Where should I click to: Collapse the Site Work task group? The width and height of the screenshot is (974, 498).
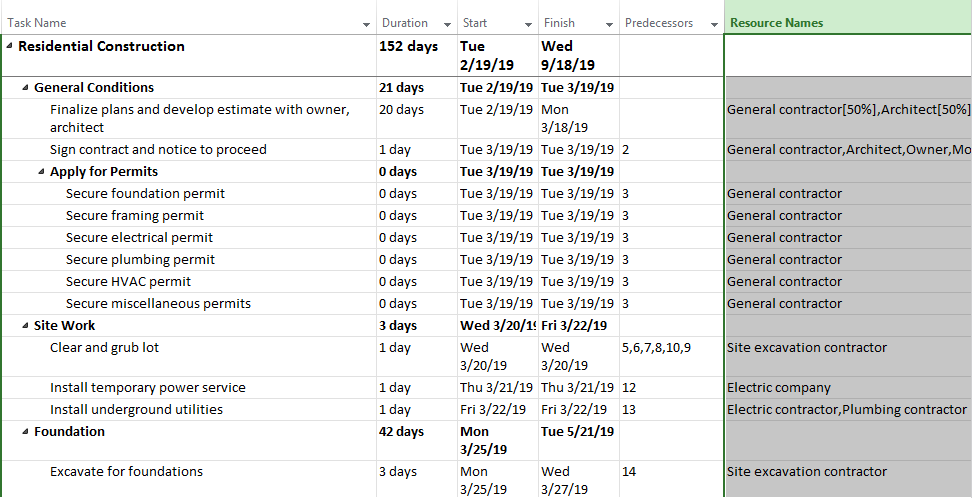click(x=26, y=326)
